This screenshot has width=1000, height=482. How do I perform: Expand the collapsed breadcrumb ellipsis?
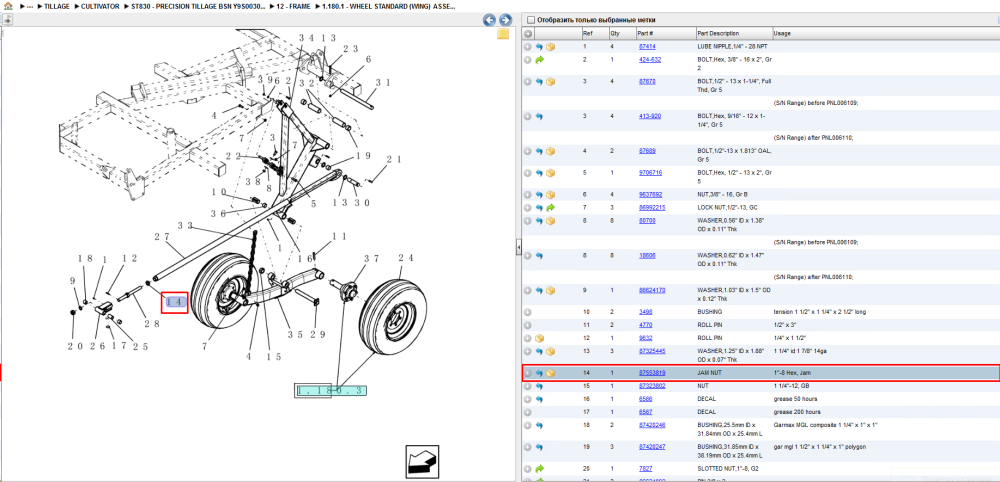[x=29, y=6]
